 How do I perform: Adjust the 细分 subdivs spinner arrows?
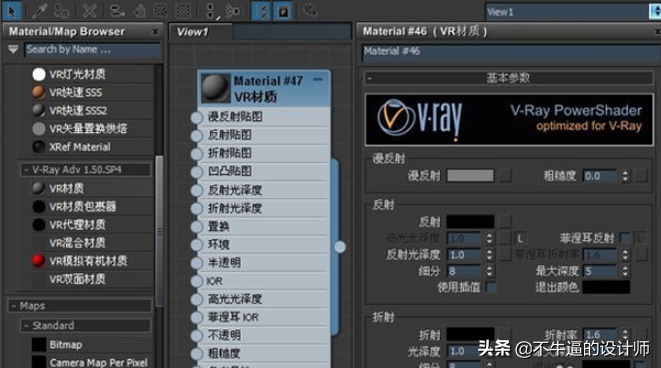click(x=489, y=271)
